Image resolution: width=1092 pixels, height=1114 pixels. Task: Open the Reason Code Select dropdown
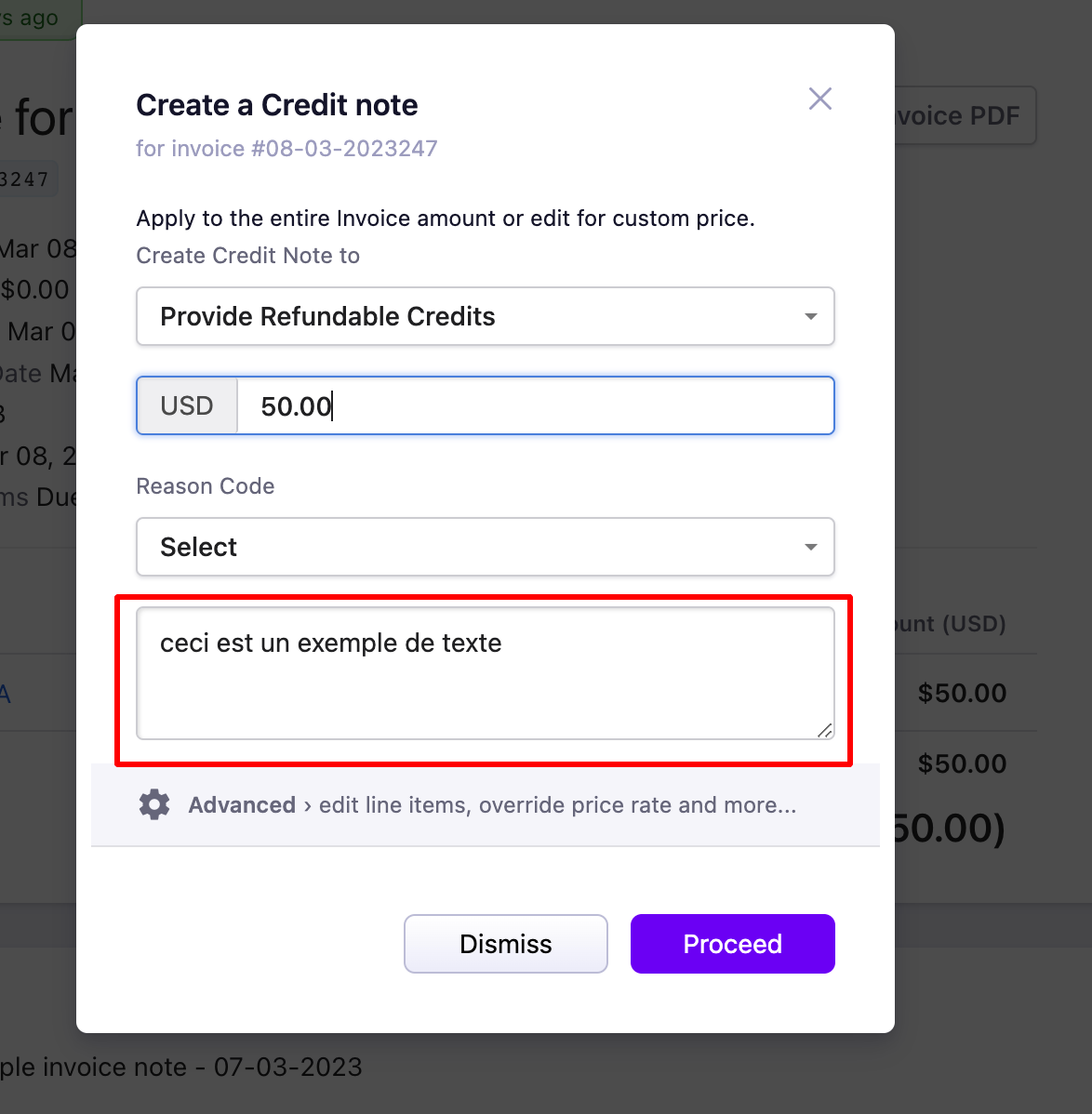[486, 547]
